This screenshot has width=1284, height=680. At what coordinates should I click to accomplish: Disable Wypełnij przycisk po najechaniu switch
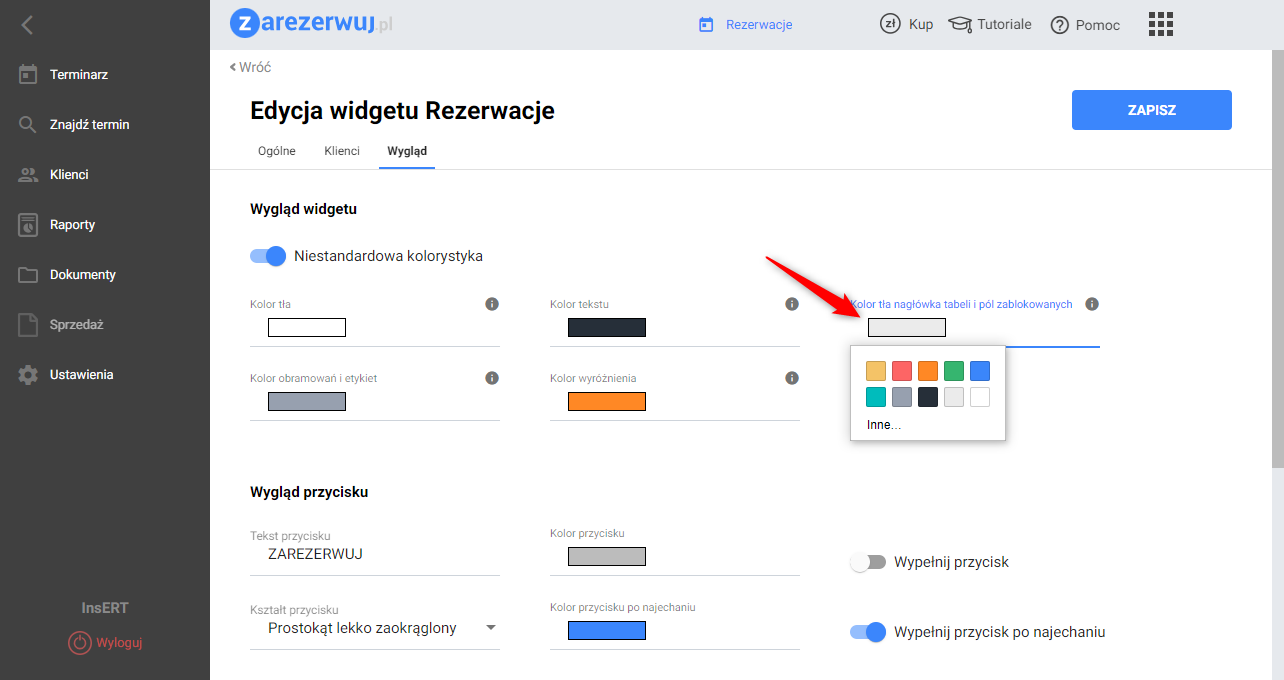click(x=868, y=632)
